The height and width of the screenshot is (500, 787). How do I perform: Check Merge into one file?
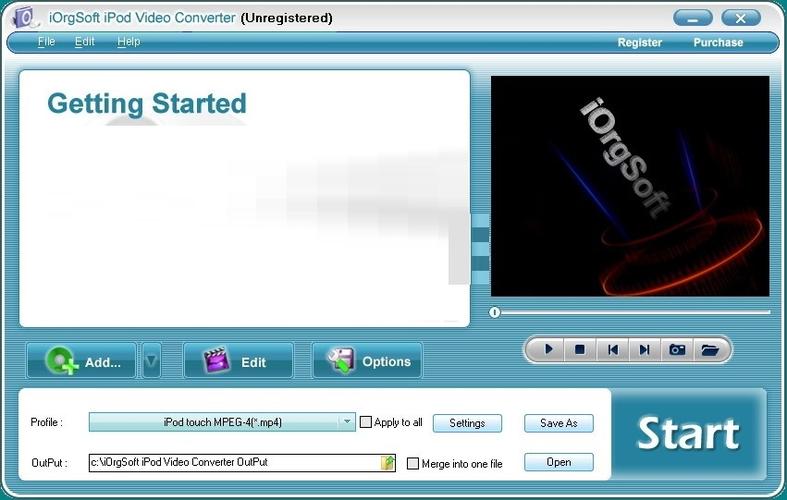(x=413, y=463)
